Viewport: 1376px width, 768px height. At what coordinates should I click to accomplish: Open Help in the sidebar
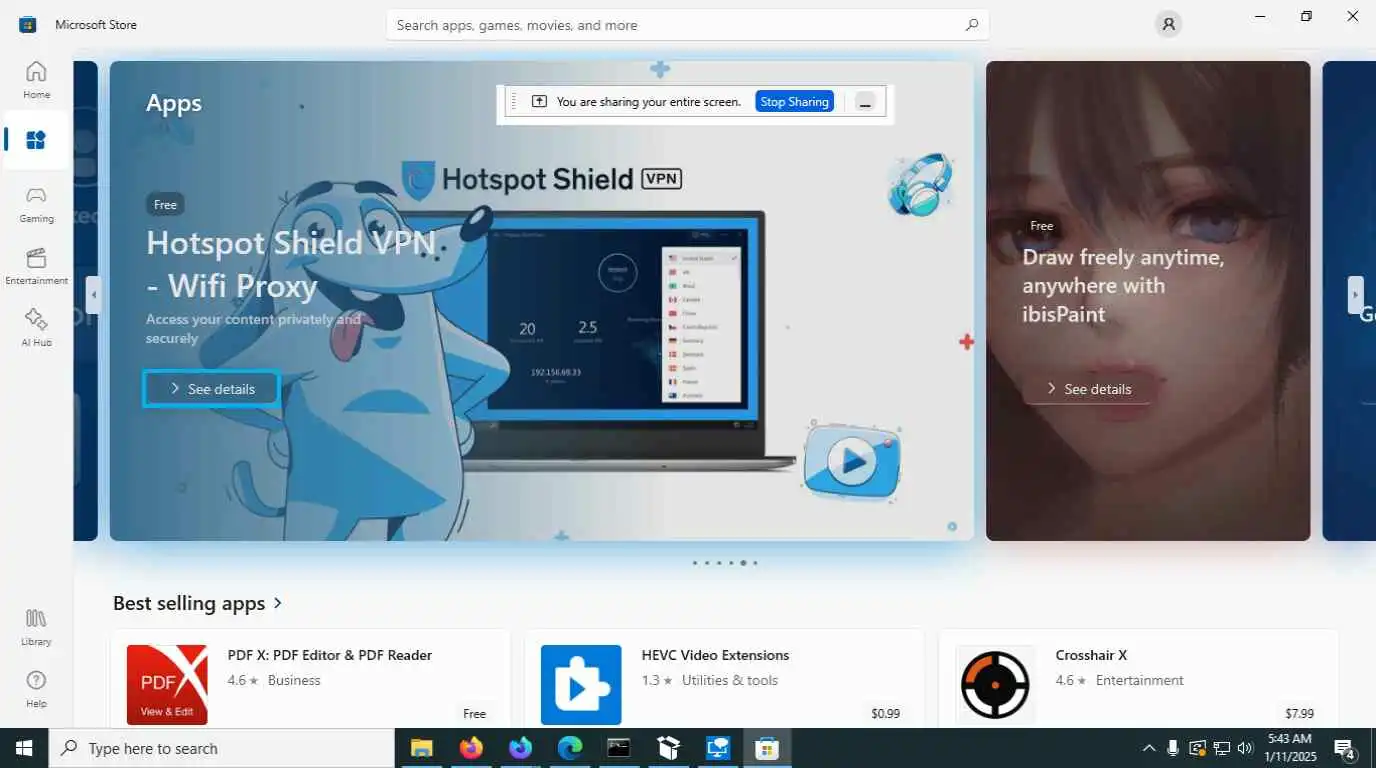[36, 688]
